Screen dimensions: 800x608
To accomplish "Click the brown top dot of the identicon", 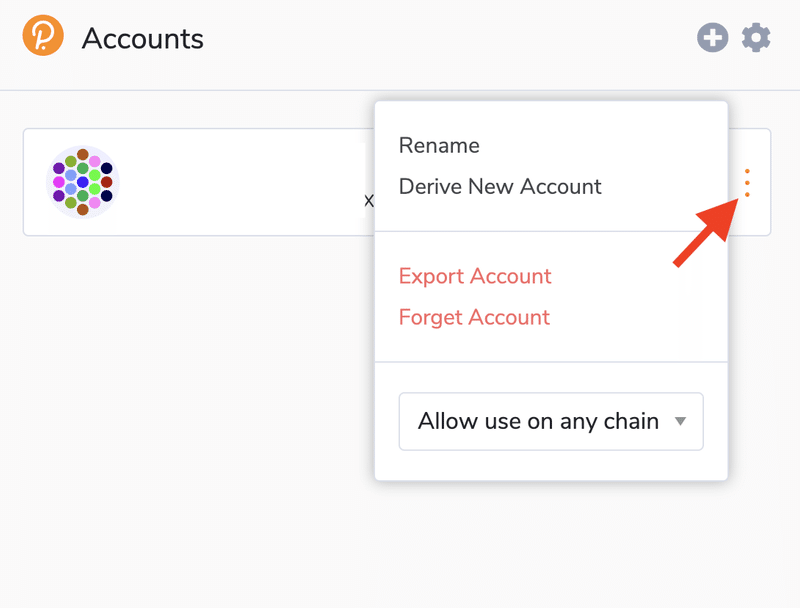I will click(83, 155).
